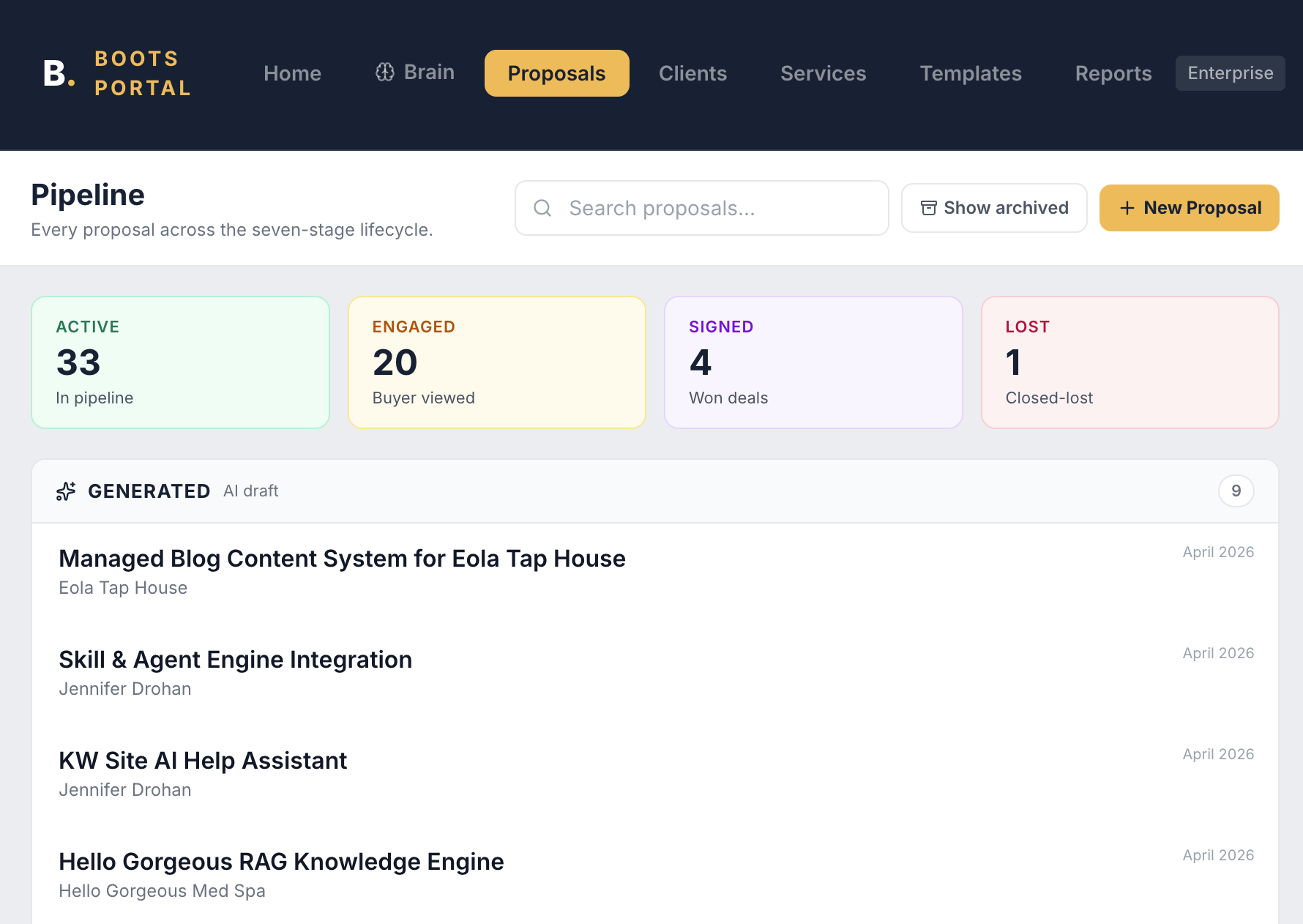Image resolution: width=1303 pixels, height=924 pixels.
Task: Click the GENERATED count badge 9
Action: [x=1236, y=491]
